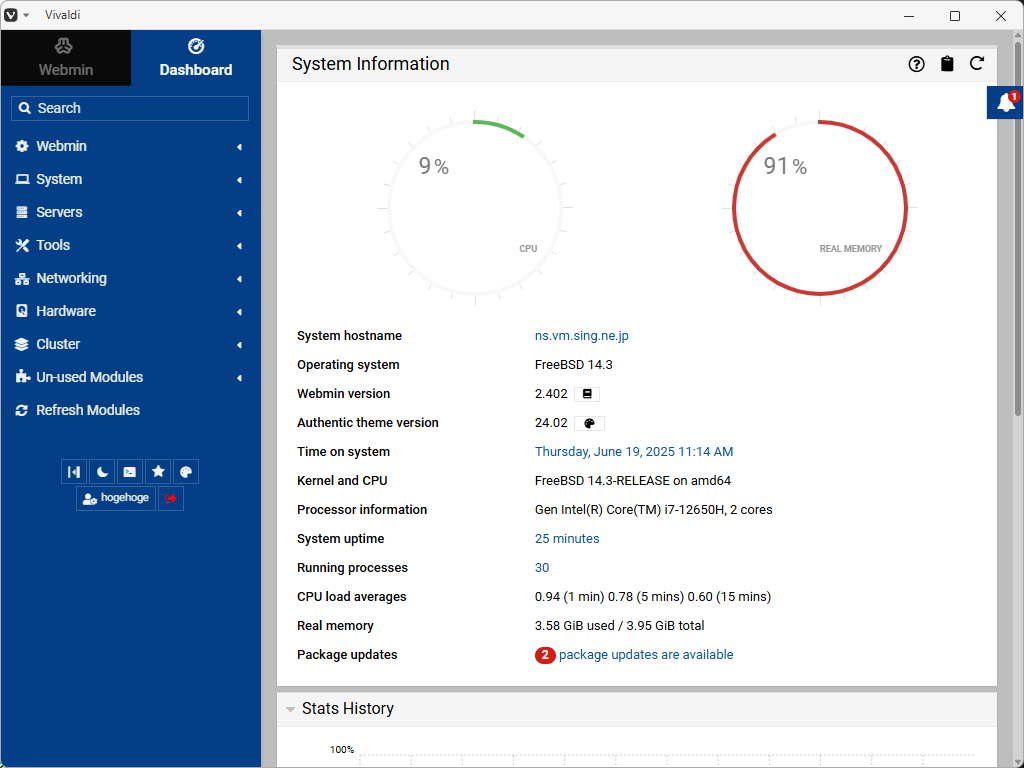Click the red logout icon
This screenshot has width=1024, height=768.
click(170, 498)
